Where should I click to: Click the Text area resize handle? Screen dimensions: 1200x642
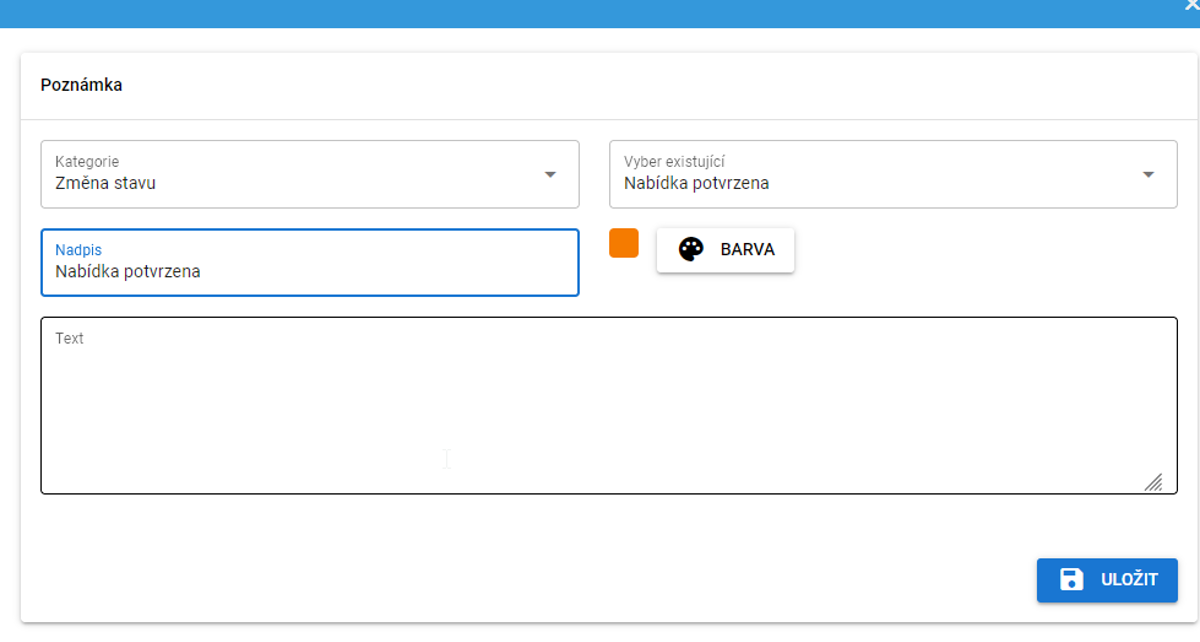point(1153,482)
